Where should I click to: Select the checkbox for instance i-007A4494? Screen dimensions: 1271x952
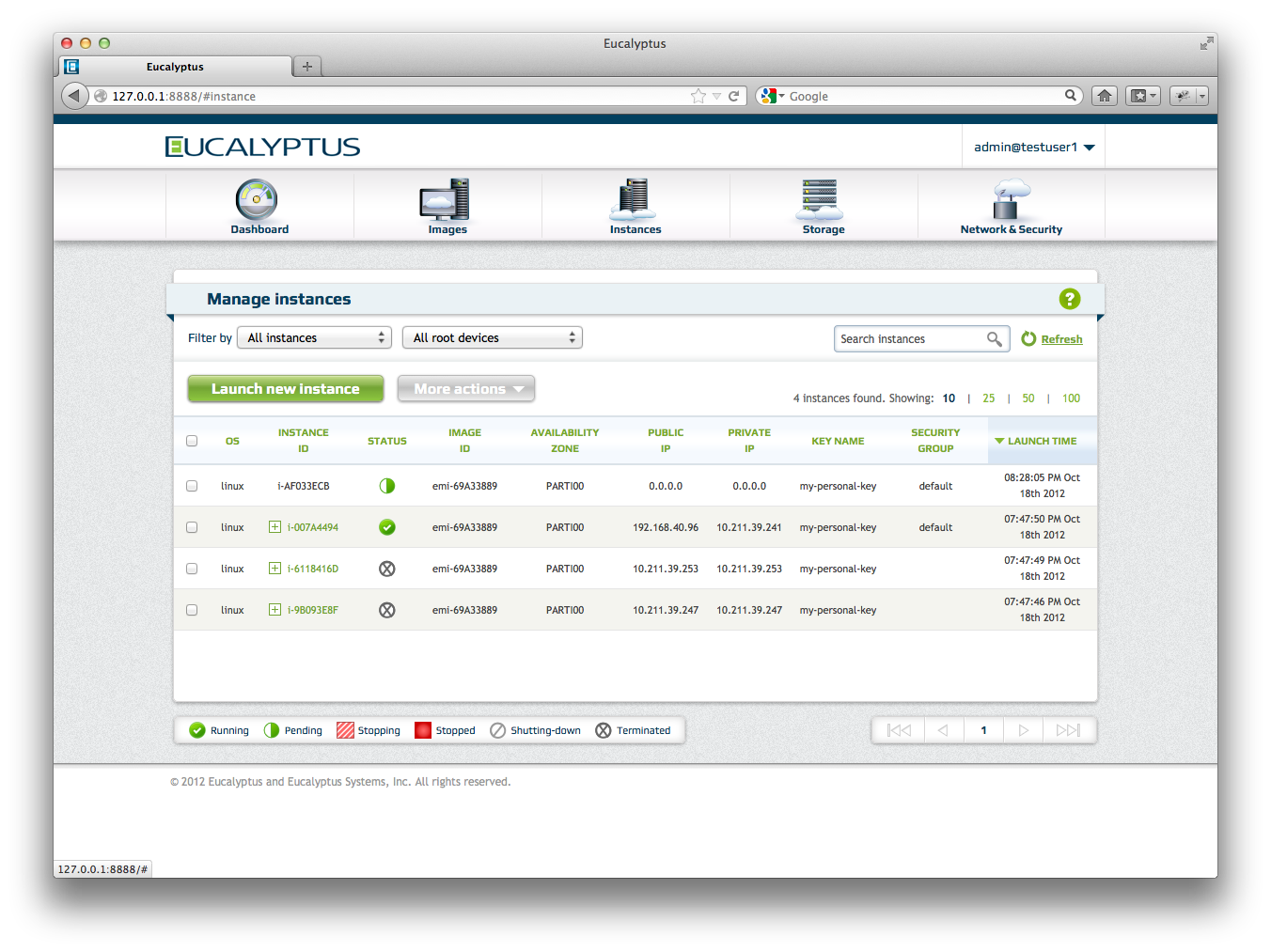192,527
